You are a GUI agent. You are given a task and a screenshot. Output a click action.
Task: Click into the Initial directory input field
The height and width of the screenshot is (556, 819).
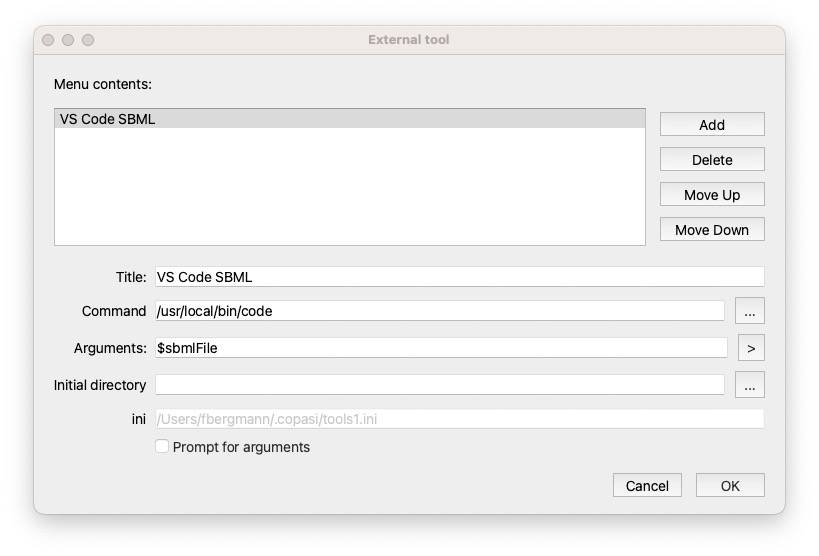coord(440,385)
